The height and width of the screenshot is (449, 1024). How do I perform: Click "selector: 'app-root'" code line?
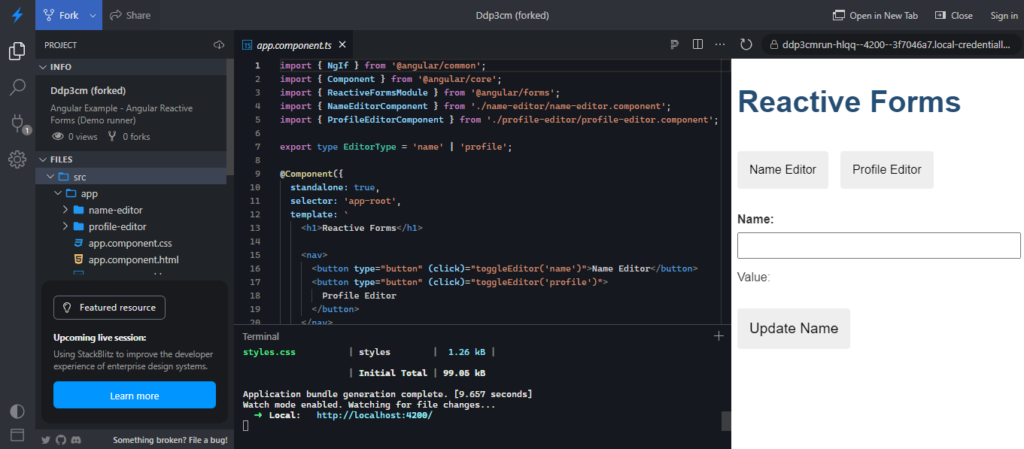coord(344,201)
